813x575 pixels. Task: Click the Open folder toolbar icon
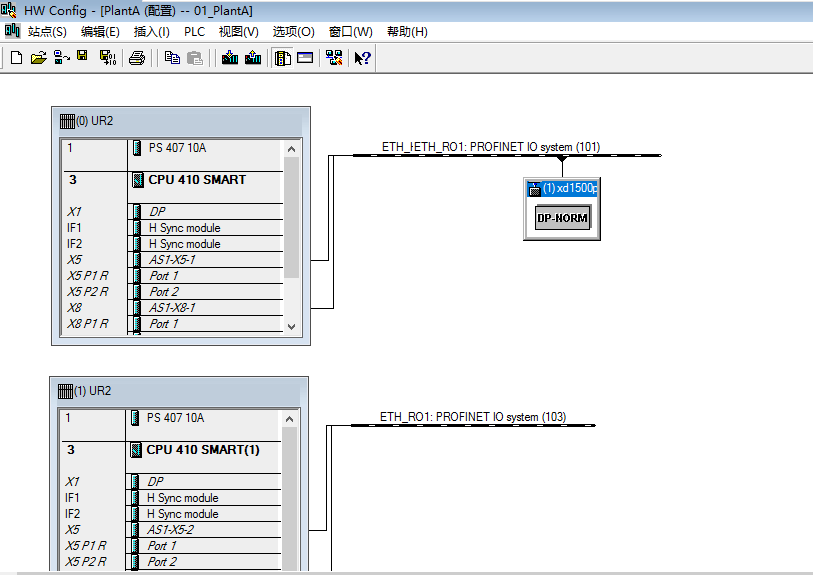[x=38, y=58]
